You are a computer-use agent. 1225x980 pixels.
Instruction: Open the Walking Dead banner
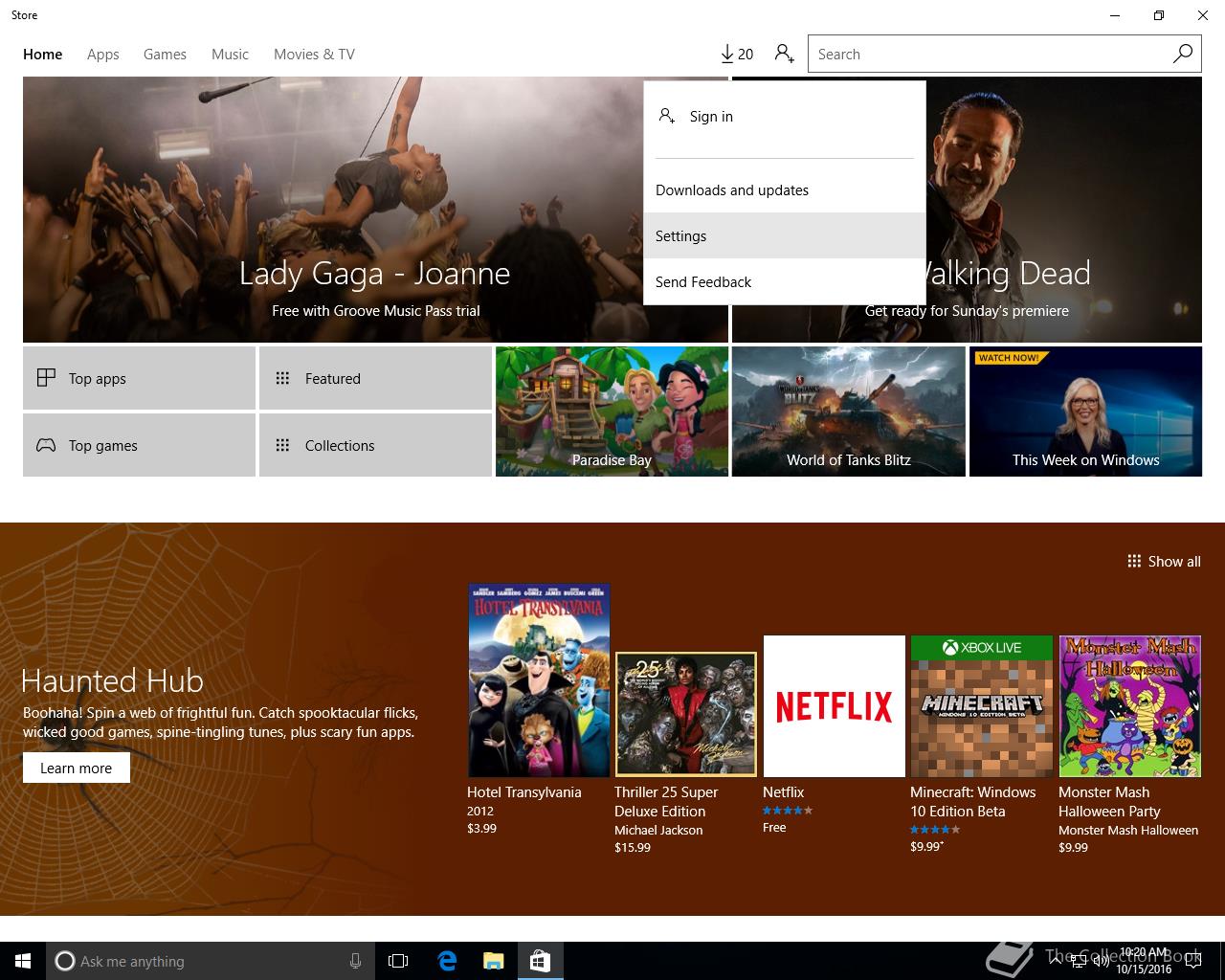(x=1063, y=210)
